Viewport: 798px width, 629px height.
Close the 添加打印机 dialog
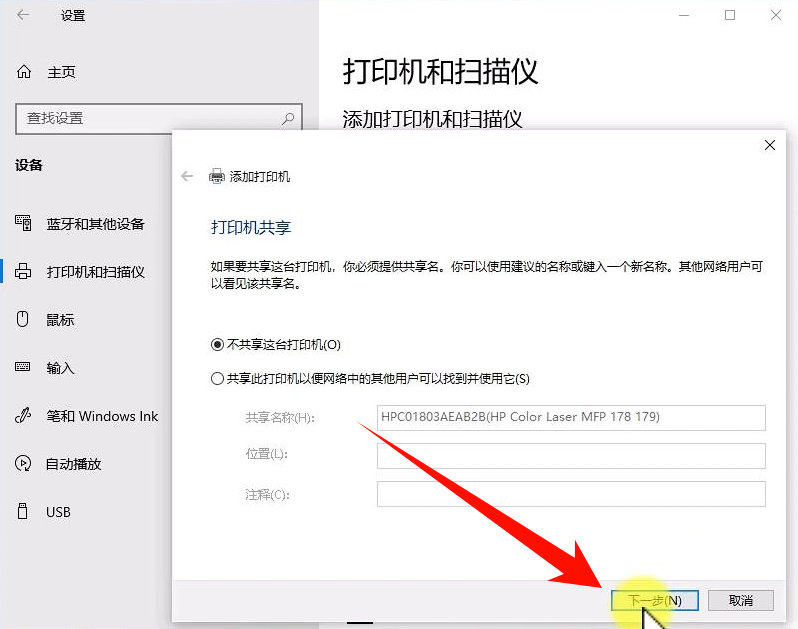pyautogui.click(x=770, y=145)
